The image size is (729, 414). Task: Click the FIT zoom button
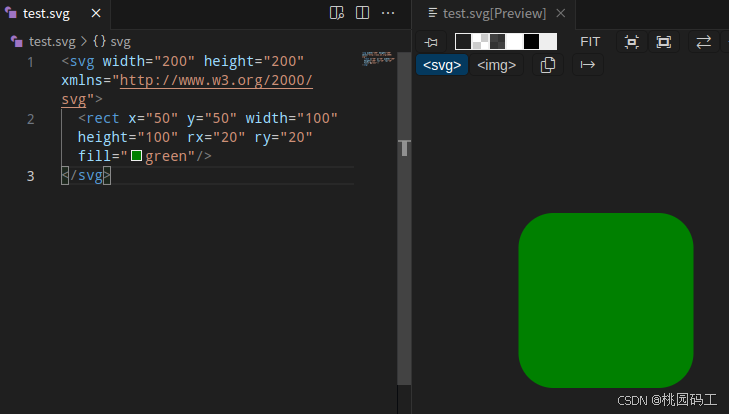tap(590, 42)
